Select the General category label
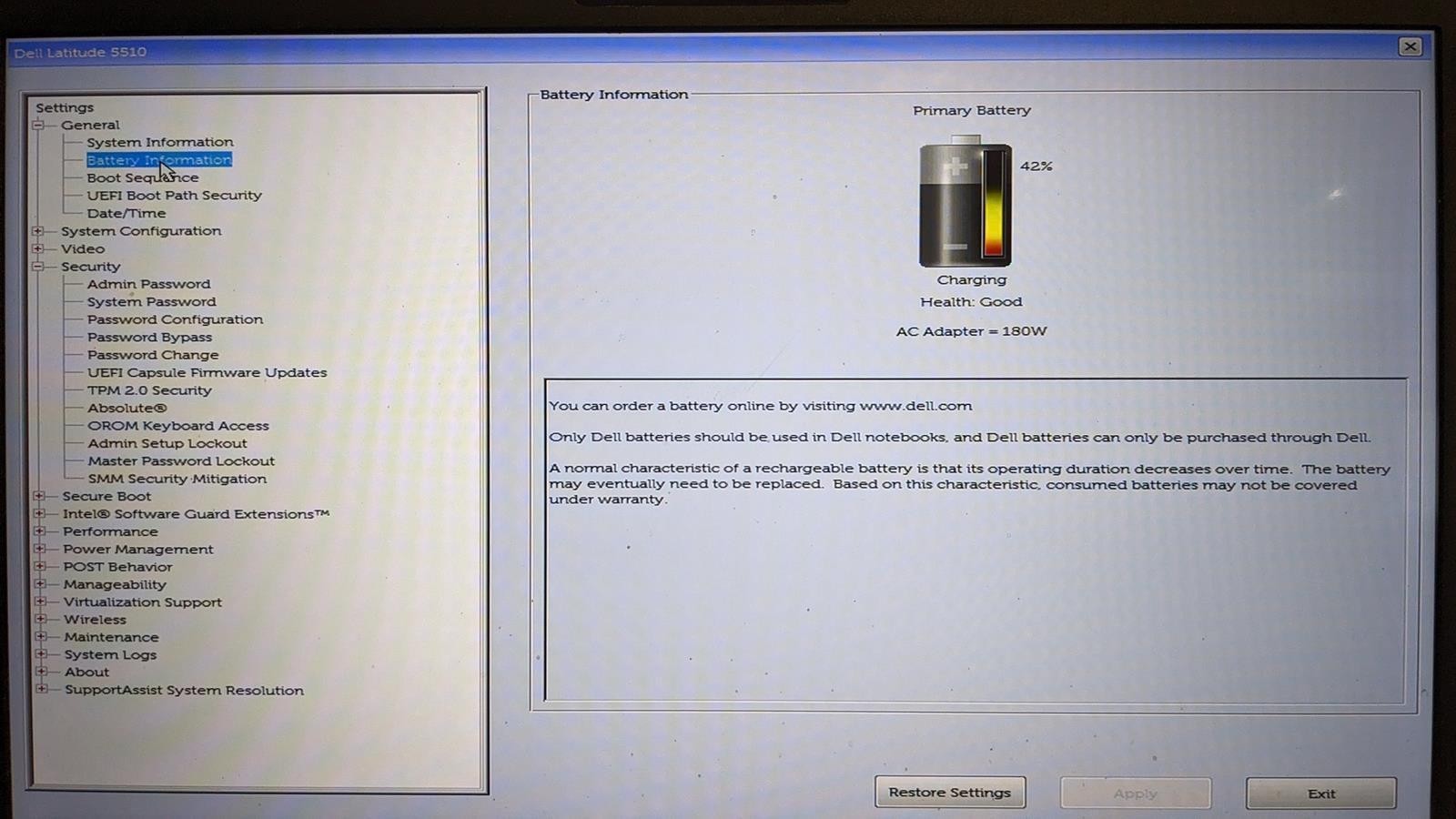The width and height of the screenshot is (1456, 819). pyautogui.click(x=90, y=125)
